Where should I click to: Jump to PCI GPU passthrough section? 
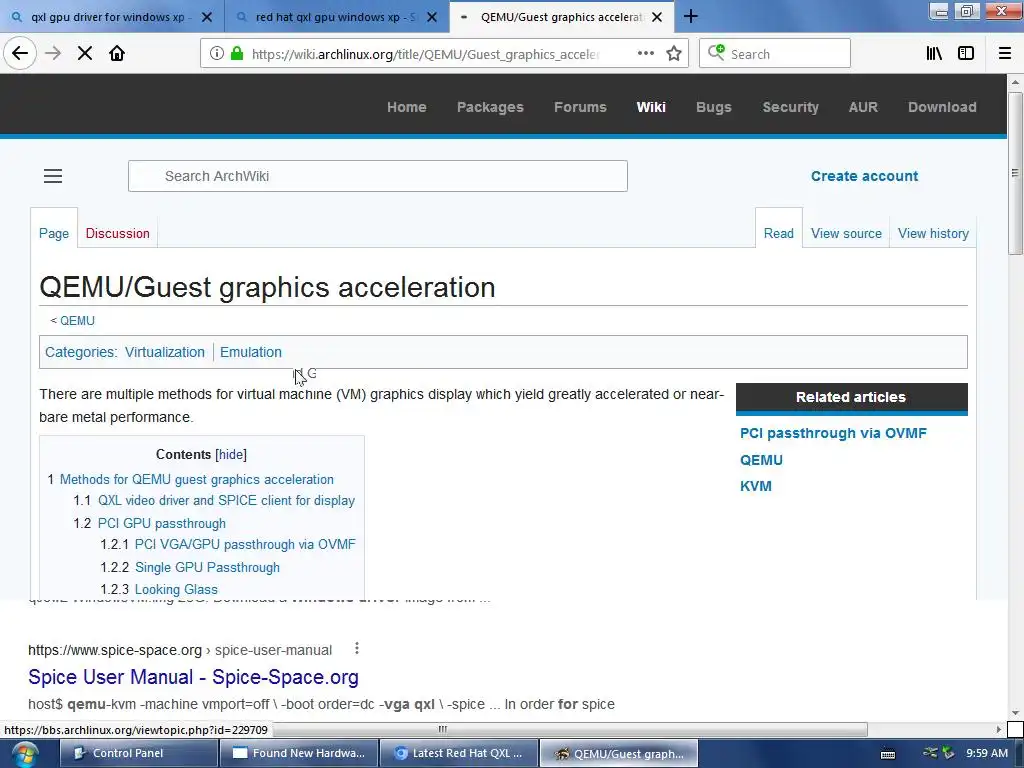pyautogui.click(x=162, y=523)
